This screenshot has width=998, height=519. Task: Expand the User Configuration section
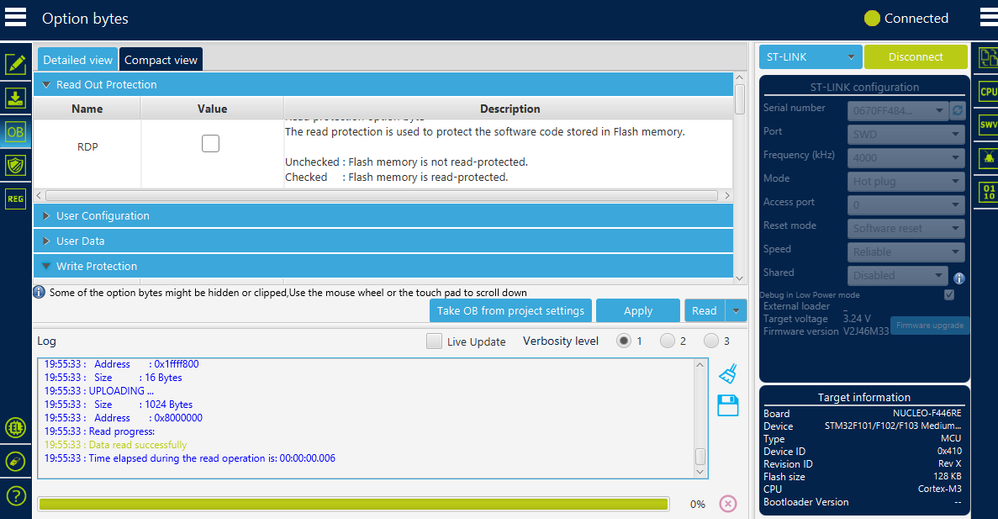(383, 216)
